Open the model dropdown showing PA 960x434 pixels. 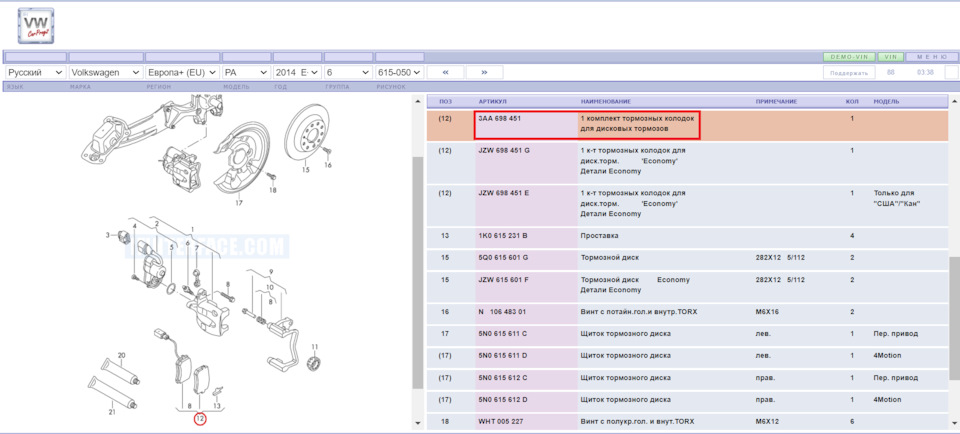[246, 72]
